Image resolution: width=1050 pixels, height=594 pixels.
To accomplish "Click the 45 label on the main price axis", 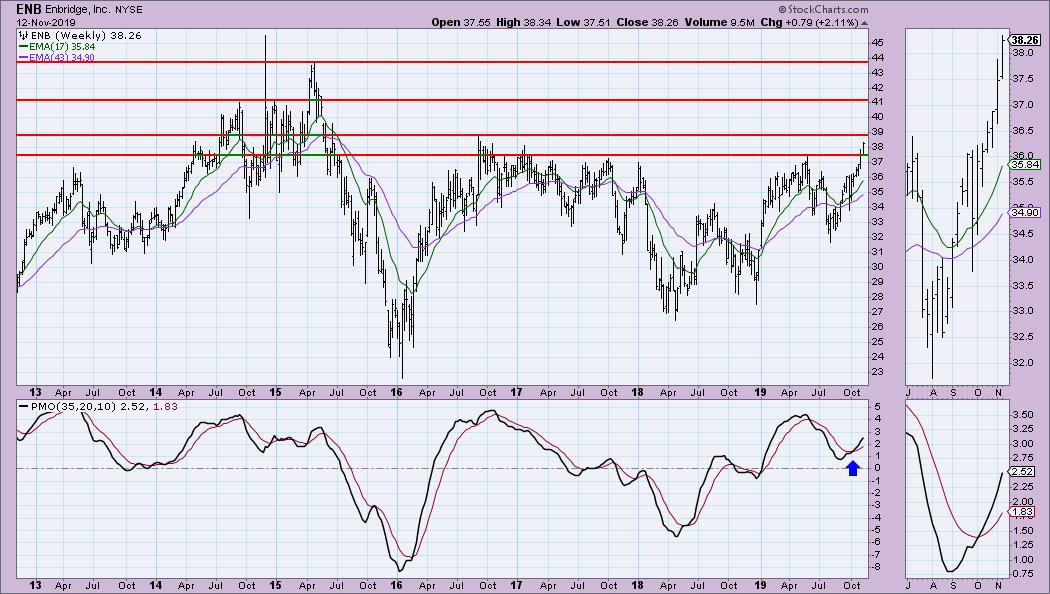I will [x=878, y=43].
